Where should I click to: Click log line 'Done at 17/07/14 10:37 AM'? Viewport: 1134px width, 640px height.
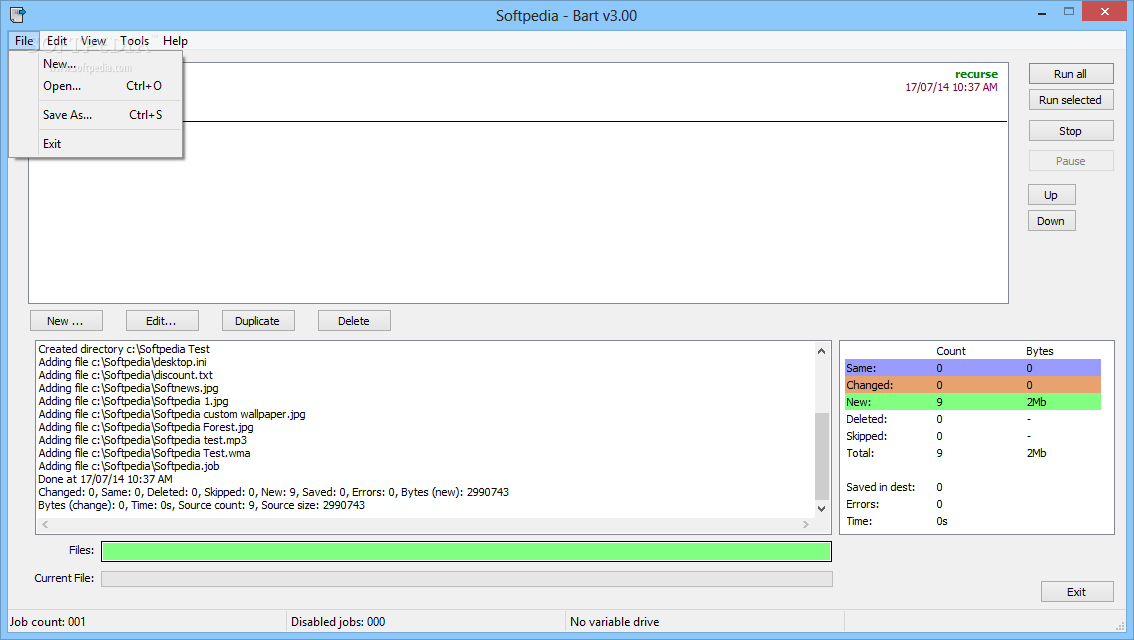105,479
